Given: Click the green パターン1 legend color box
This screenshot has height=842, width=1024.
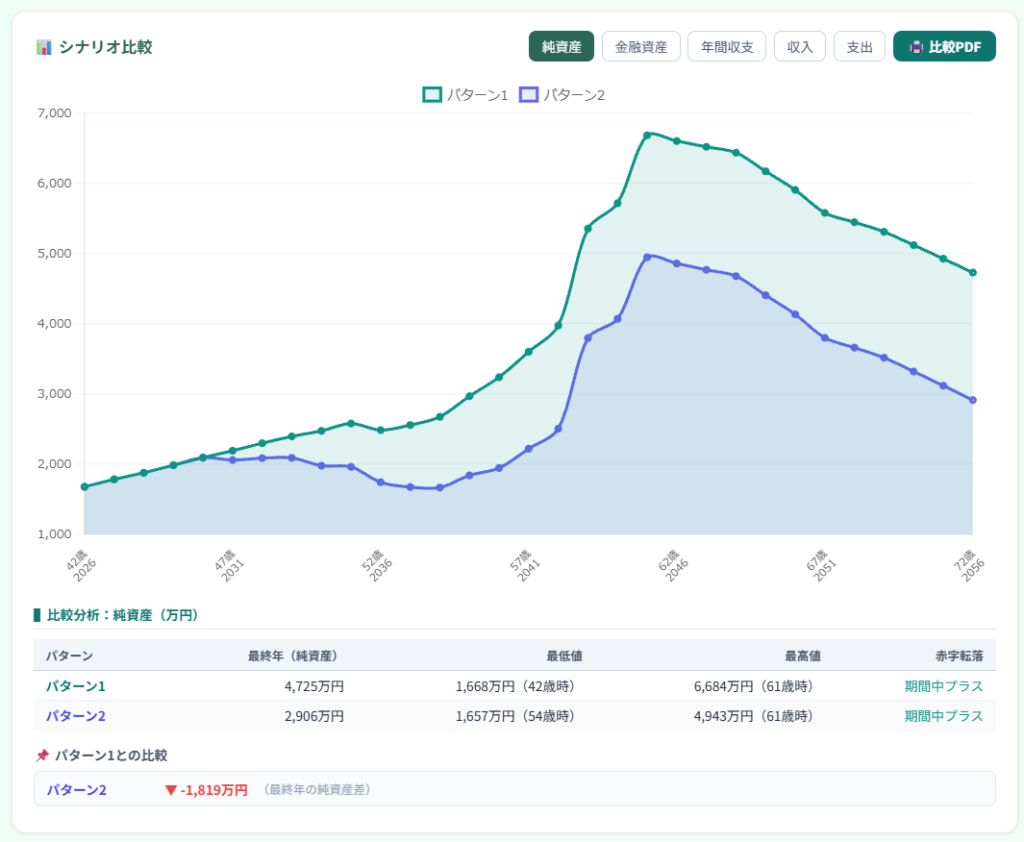Looking at the screenshot, I should pos(432,95).
